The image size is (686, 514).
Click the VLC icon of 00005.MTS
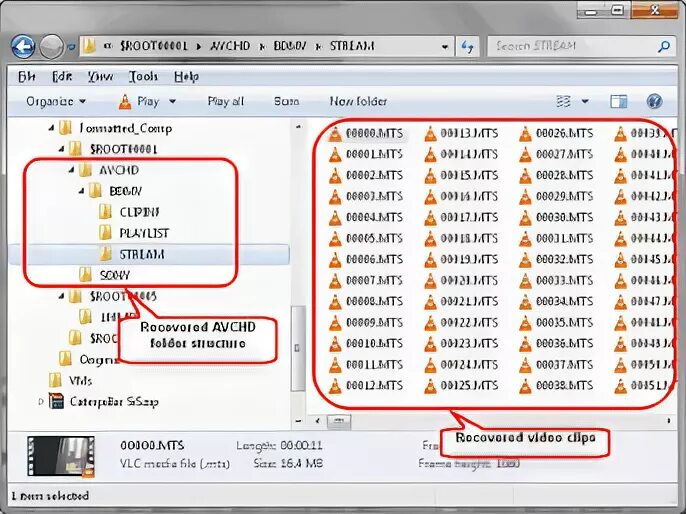click(335, 238)
